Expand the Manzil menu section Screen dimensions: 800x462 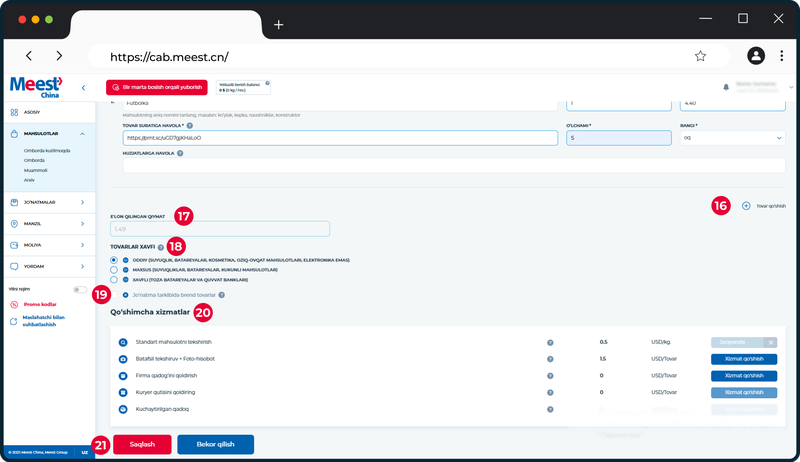tap(83, 224)
